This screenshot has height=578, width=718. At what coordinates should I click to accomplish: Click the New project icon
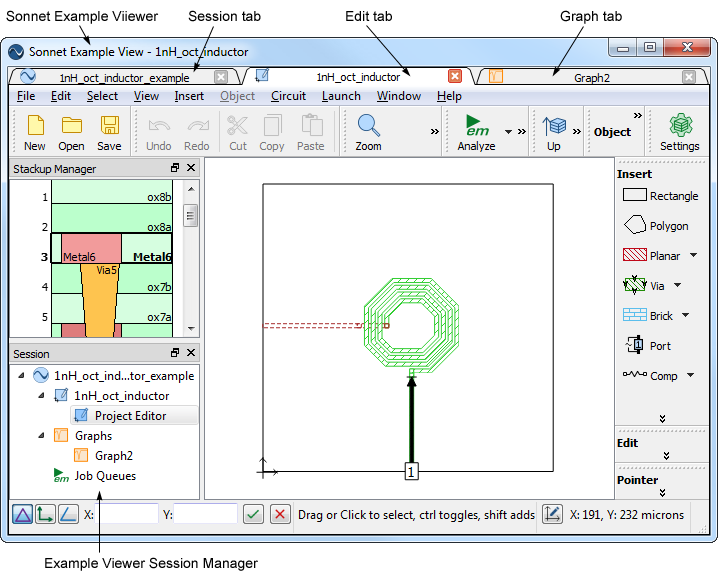point(35,132)
